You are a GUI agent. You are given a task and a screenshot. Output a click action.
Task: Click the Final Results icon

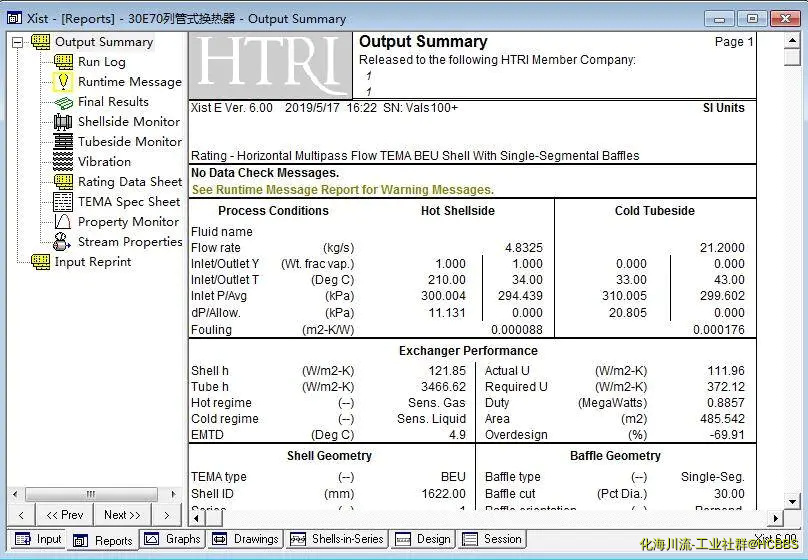[63, 102]
